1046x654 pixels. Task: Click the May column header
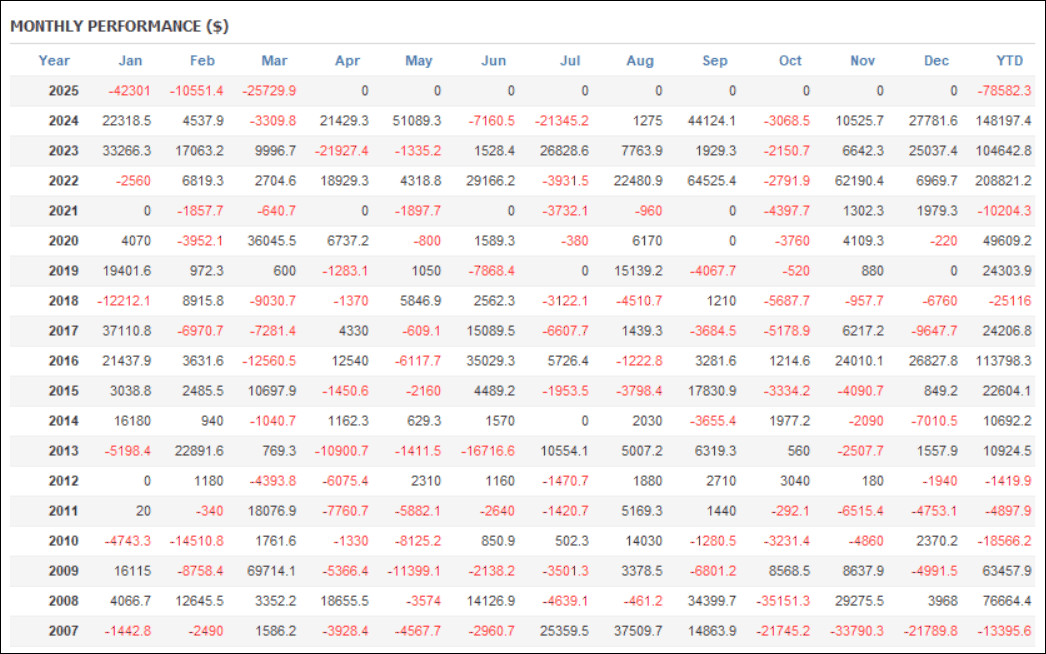pos(419,61)
